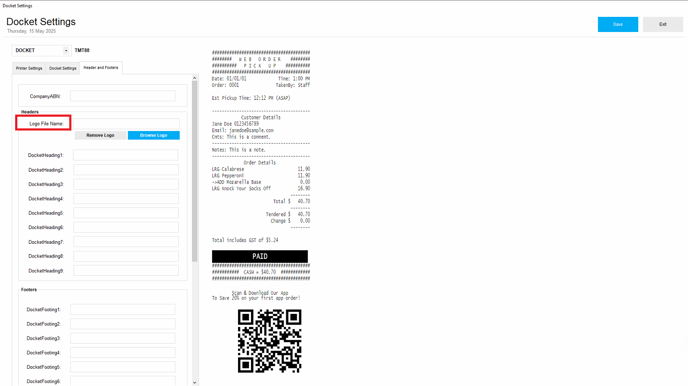This screenshot has height=386, width=688.
Task: Open the DOCKET type dropdown
Action: (66, 50)
